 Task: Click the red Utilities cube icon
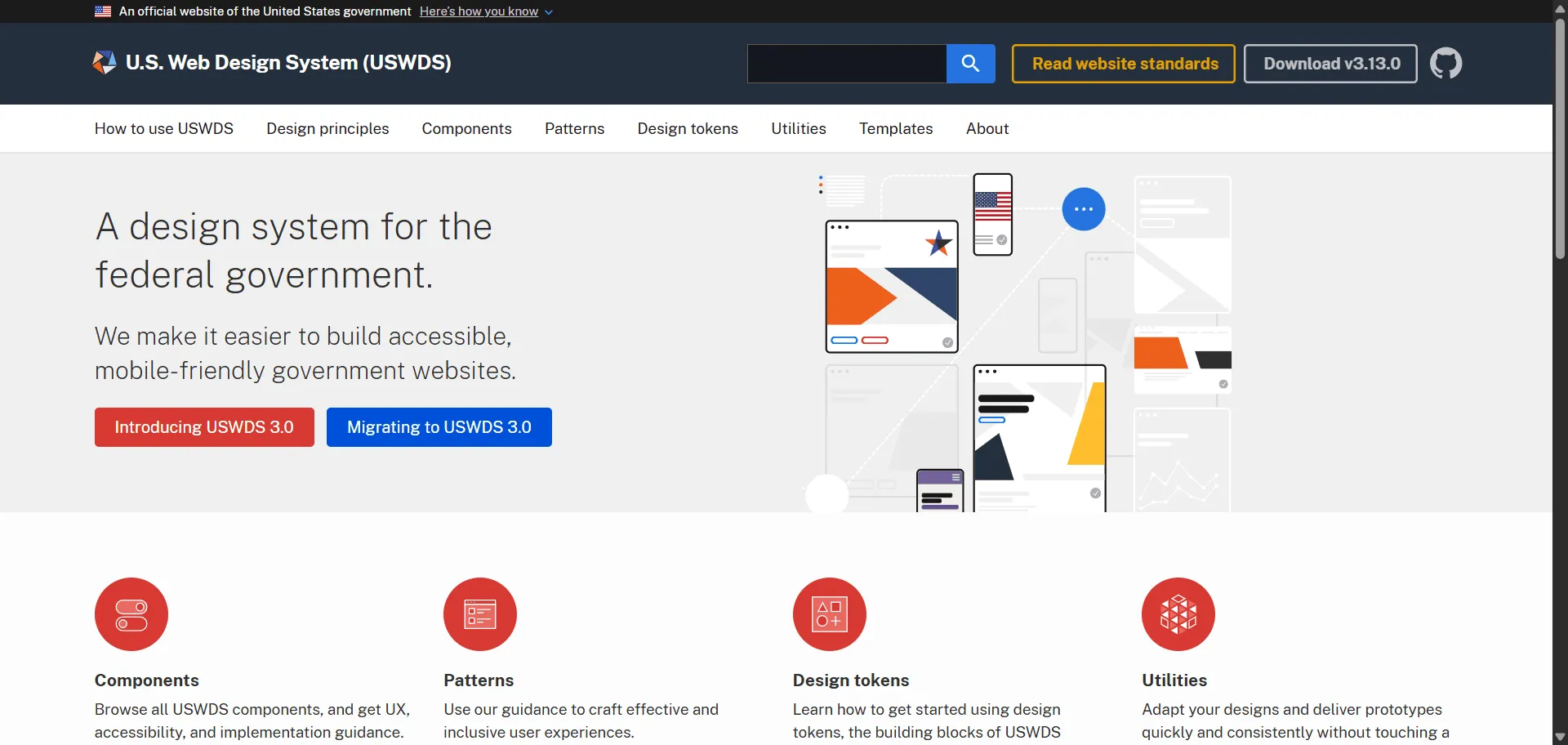[x=1178, y=614]
